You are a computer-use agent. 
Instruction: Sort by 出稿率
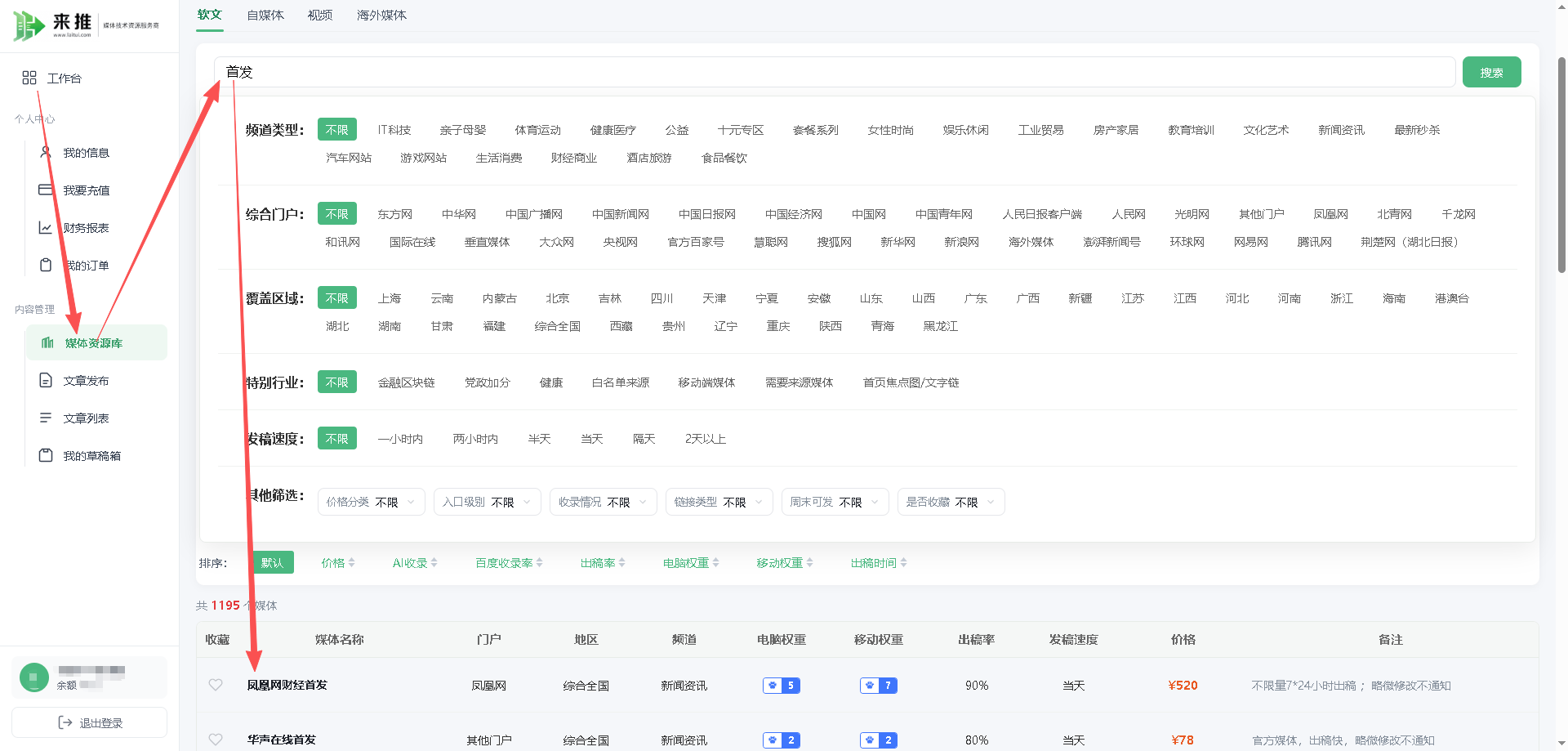click(x=604, y=563)
